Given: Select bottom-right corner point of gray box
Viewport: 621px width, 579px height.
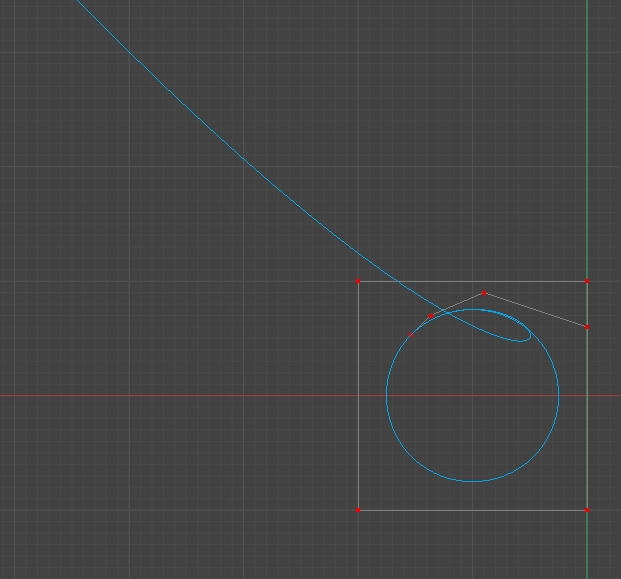Looking at the screenshot, I should pos(587,510).
